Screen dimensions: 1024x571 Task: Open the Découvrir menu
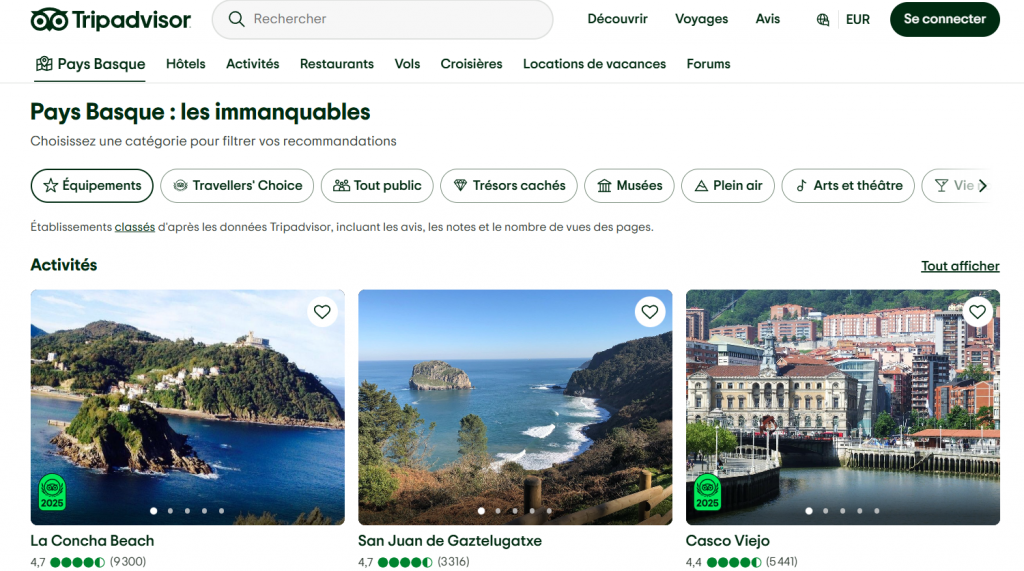tap(617, 19)
